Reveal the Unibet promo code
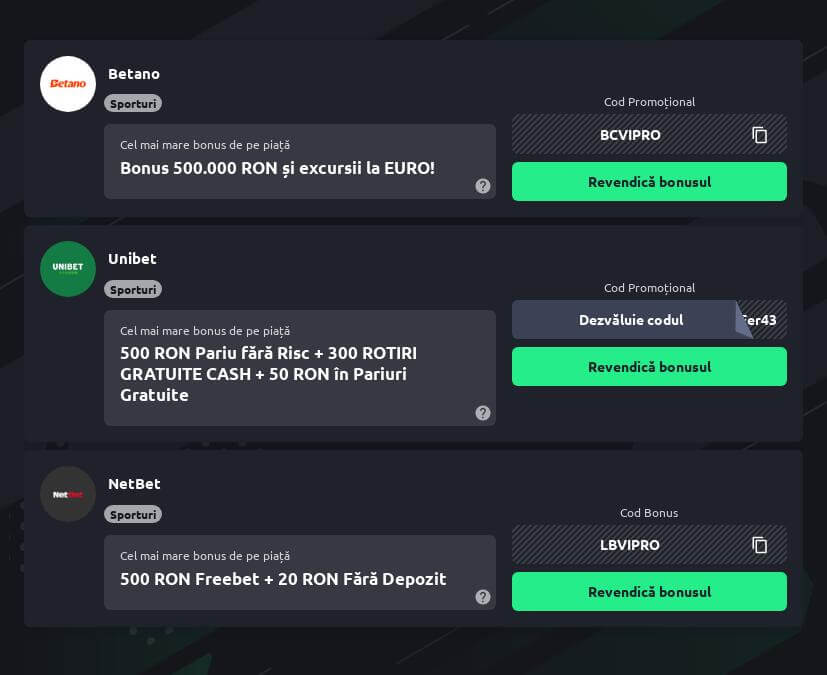 (631, 320)
